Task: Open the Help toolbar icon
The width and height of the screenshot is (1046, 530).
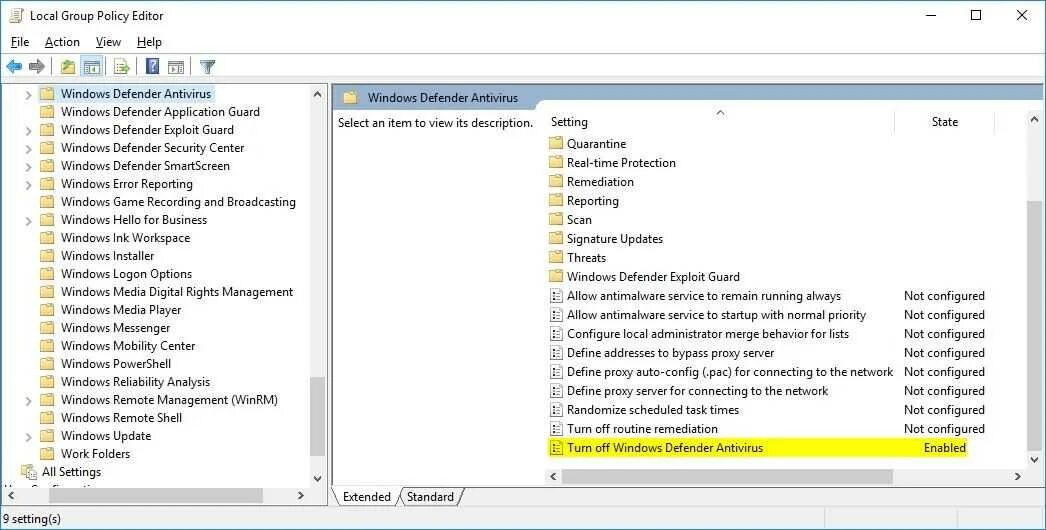Action: (153, 66)
